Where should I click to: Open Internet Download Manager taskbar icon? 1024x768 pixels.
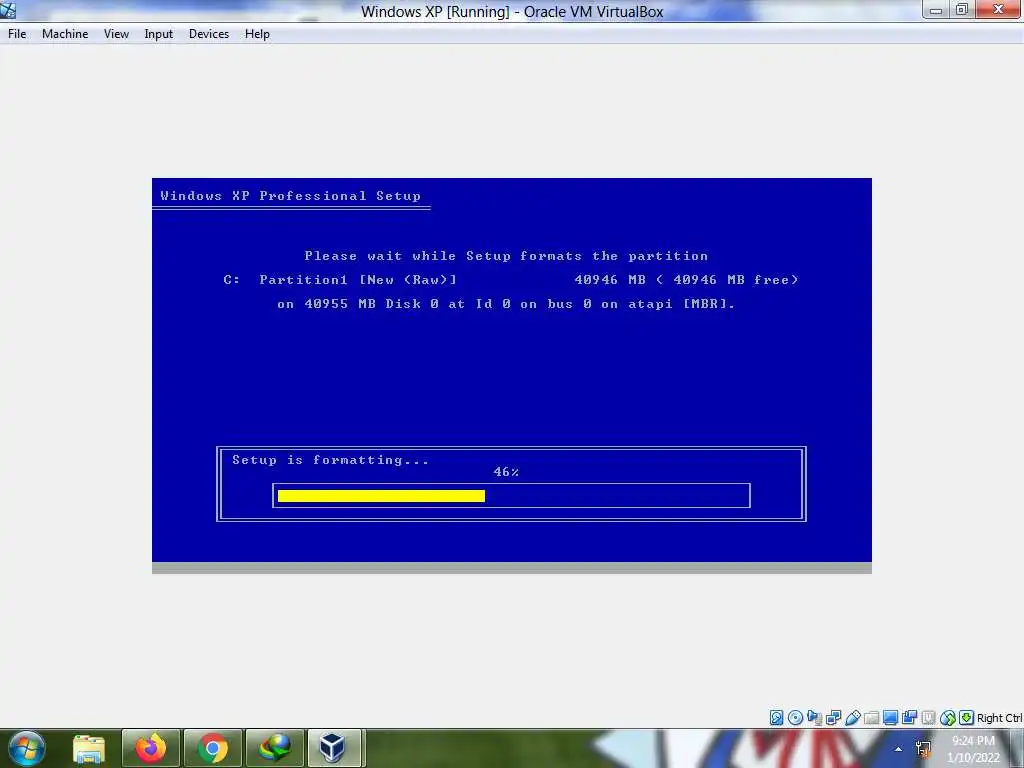(275, 748)
